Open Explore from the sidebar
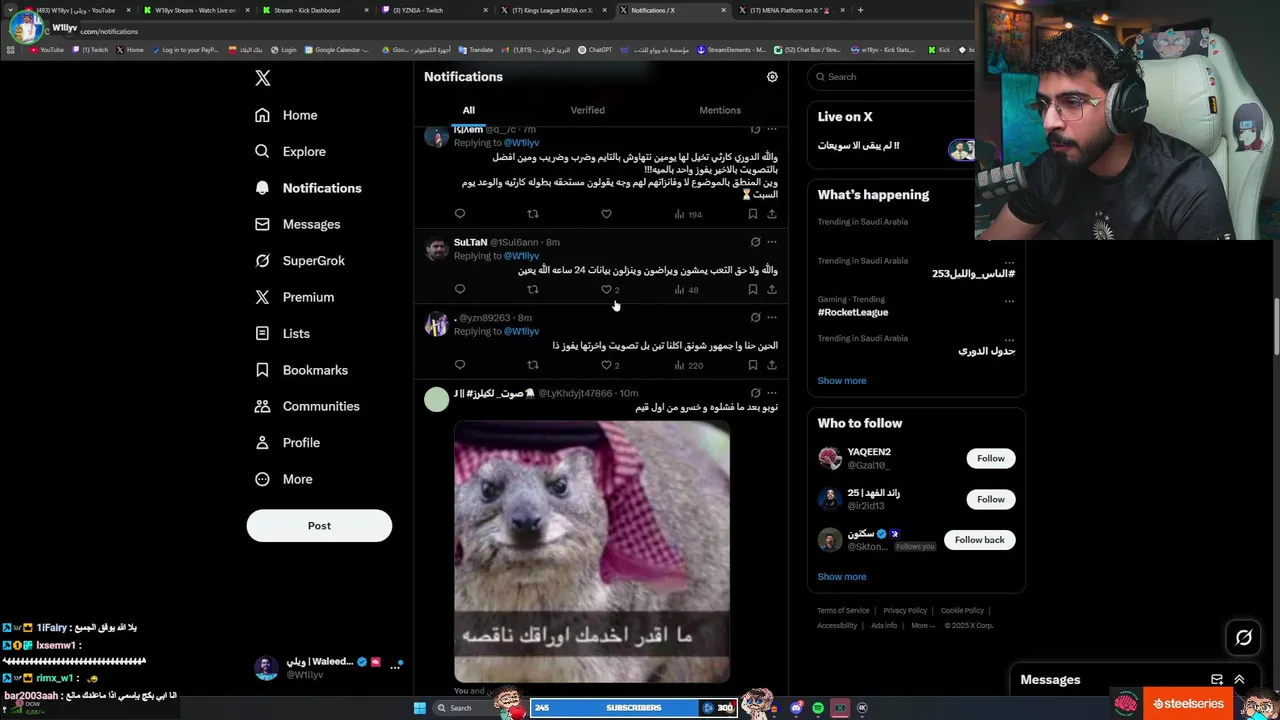Viewport: 1280px width, 720px height. [290, 151]
